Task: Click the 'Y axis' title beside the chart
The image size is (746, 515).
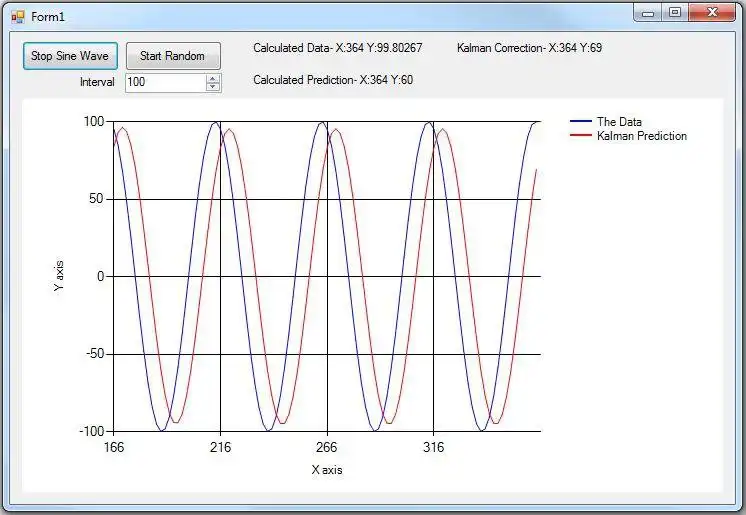Action: [x=59, y=276]
